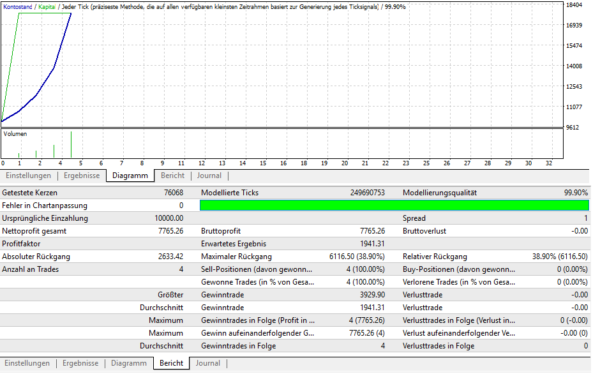Open the Bericht tab in the upper tab bar
Image resolution: width=600 pixels, height=381 pixels.
coord(173,176)
